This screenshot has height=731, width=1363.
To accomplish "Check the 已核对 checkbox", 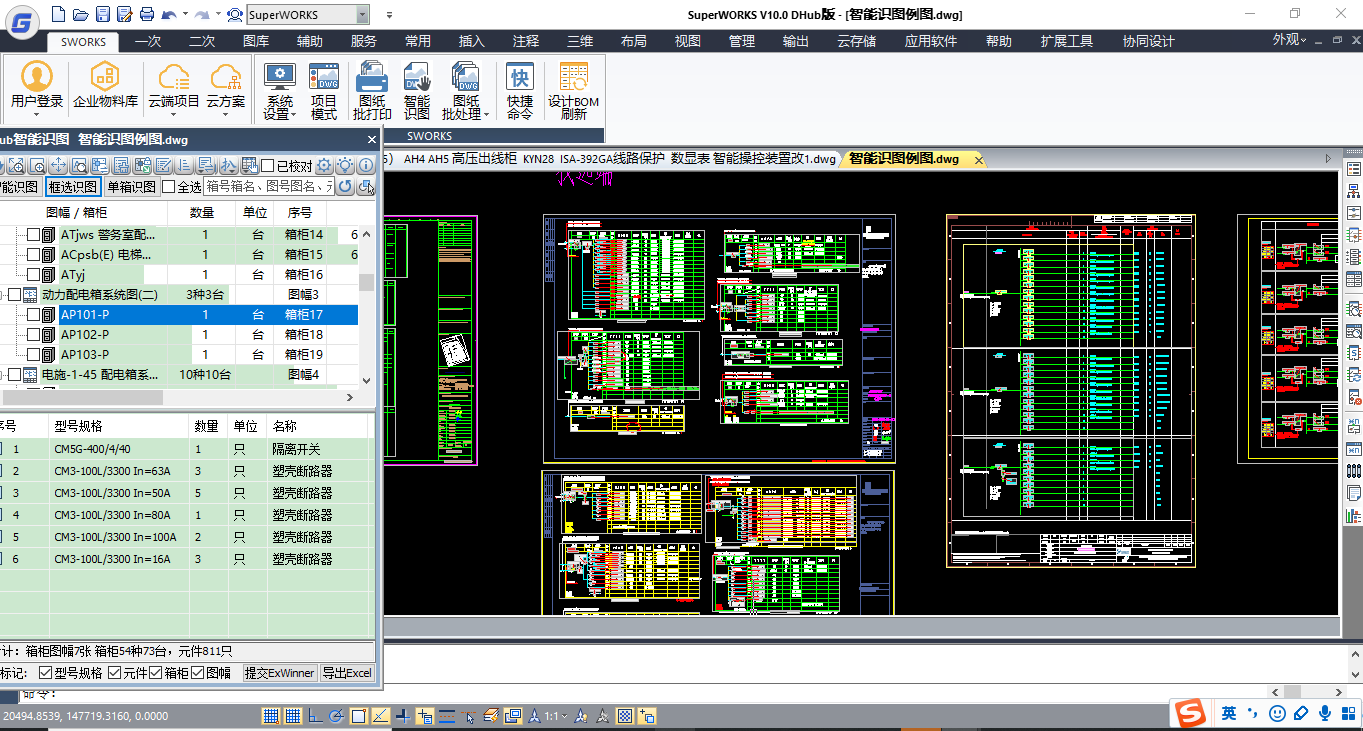I will pos(267,166).
